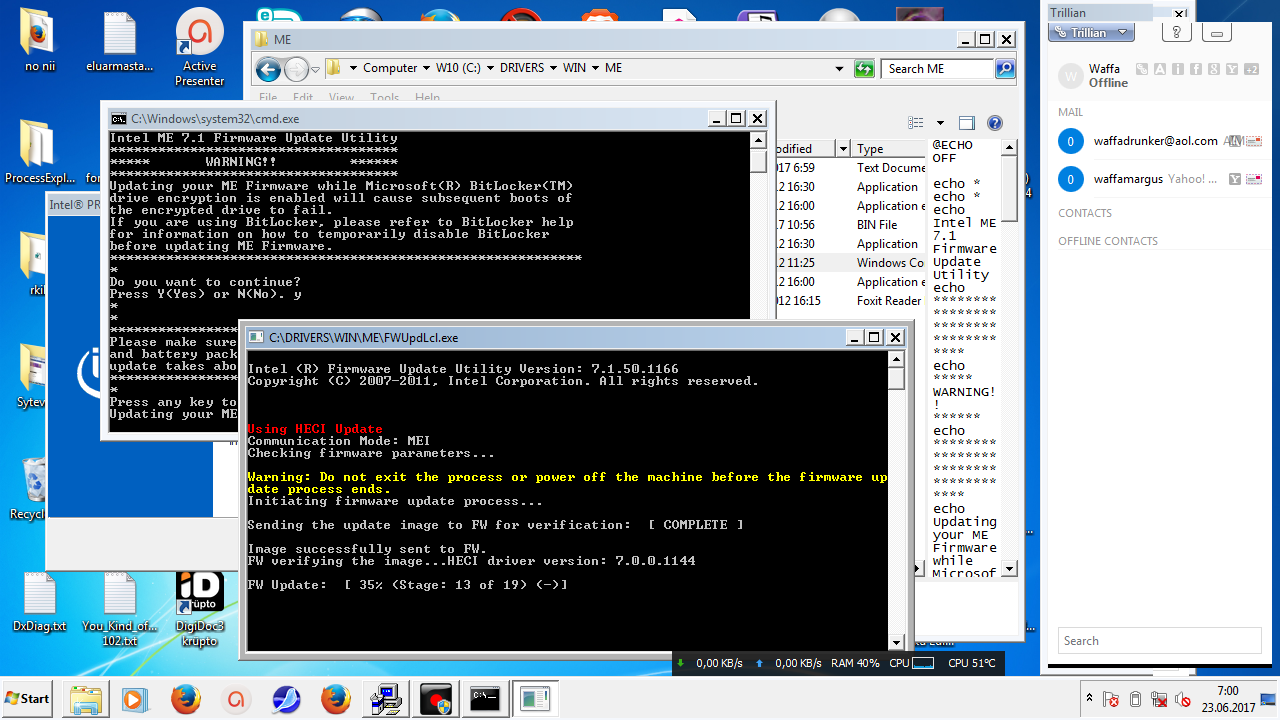The height and width of the screenshot is (720, 1280).
Task: Click the Action Center flag tray icon
Action: point(1111,699)
